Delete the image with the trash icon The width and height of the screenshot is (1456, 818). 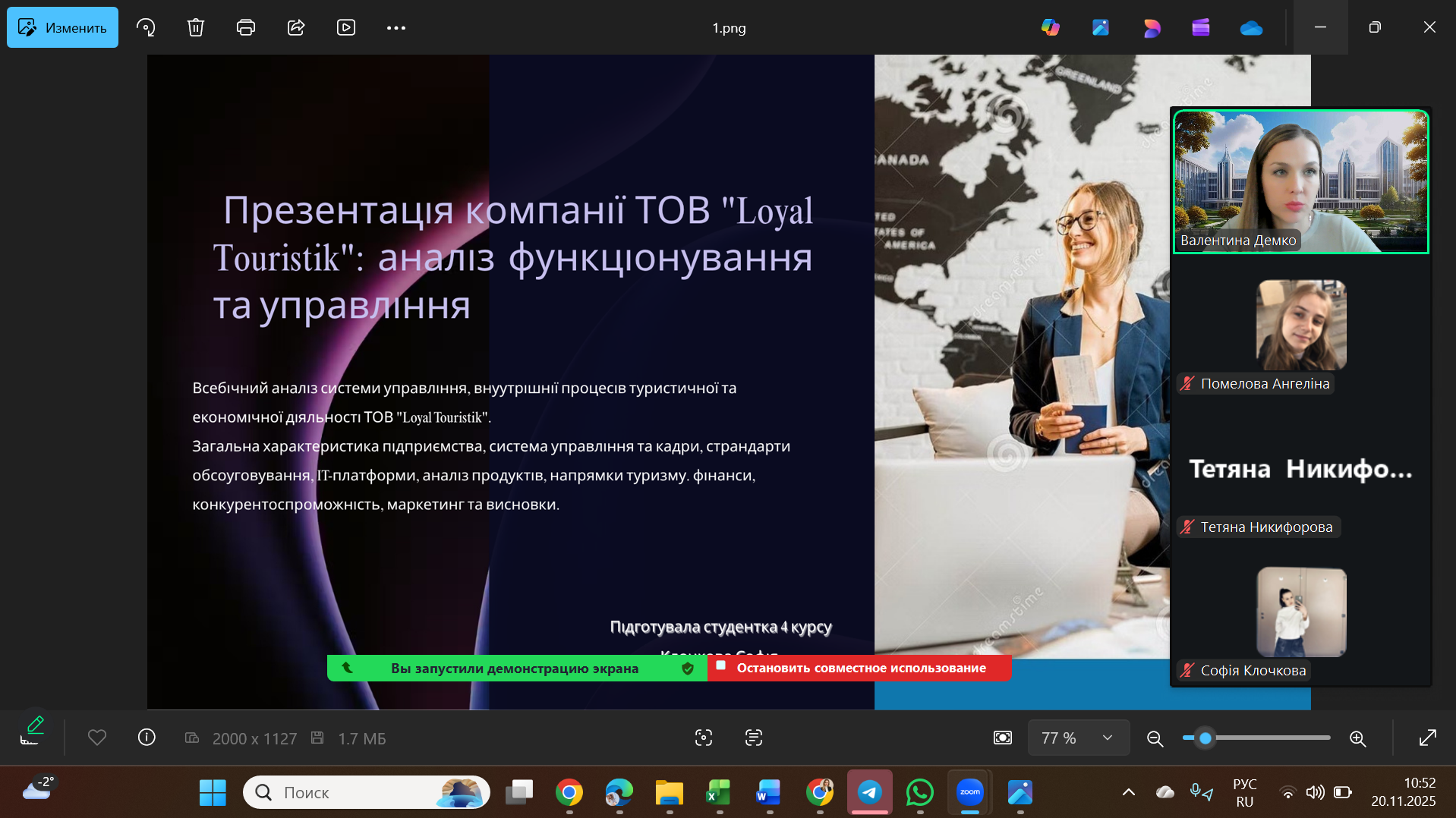pyautogui.click(x=196, y=28)
